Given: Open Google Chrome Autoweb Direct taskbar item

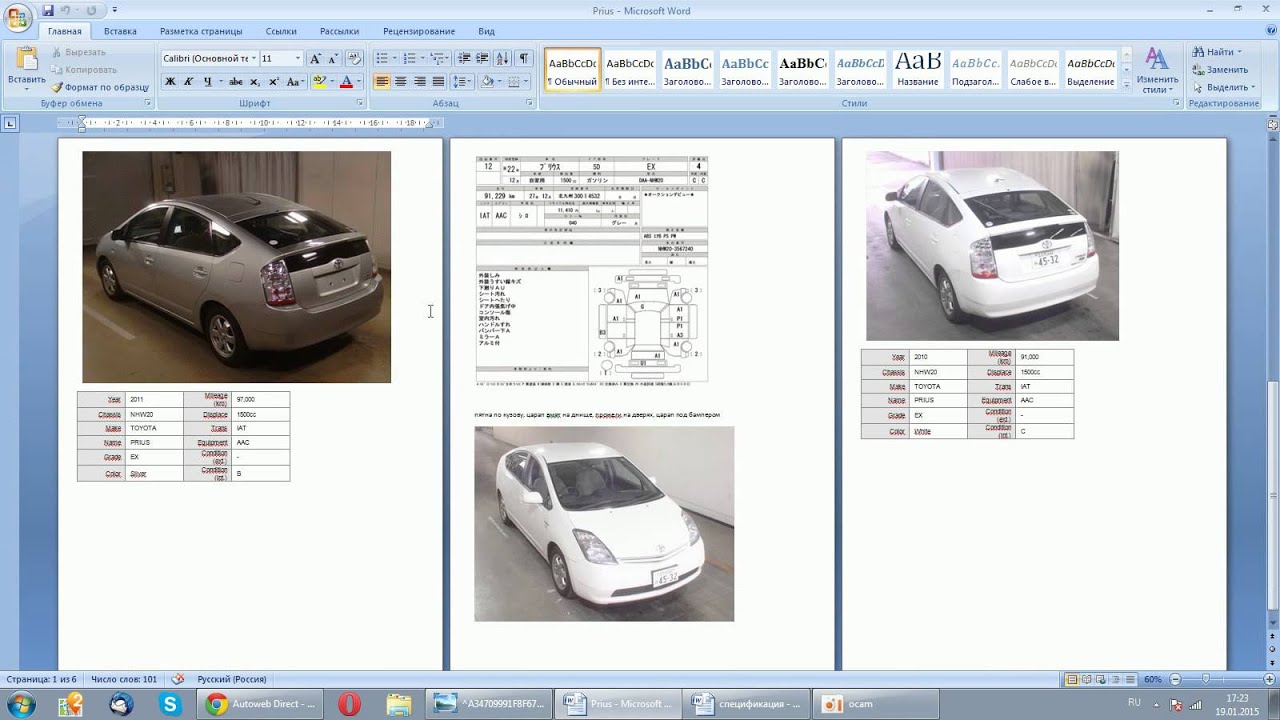Looking at the screenshot, I should [x=260, y=704].
